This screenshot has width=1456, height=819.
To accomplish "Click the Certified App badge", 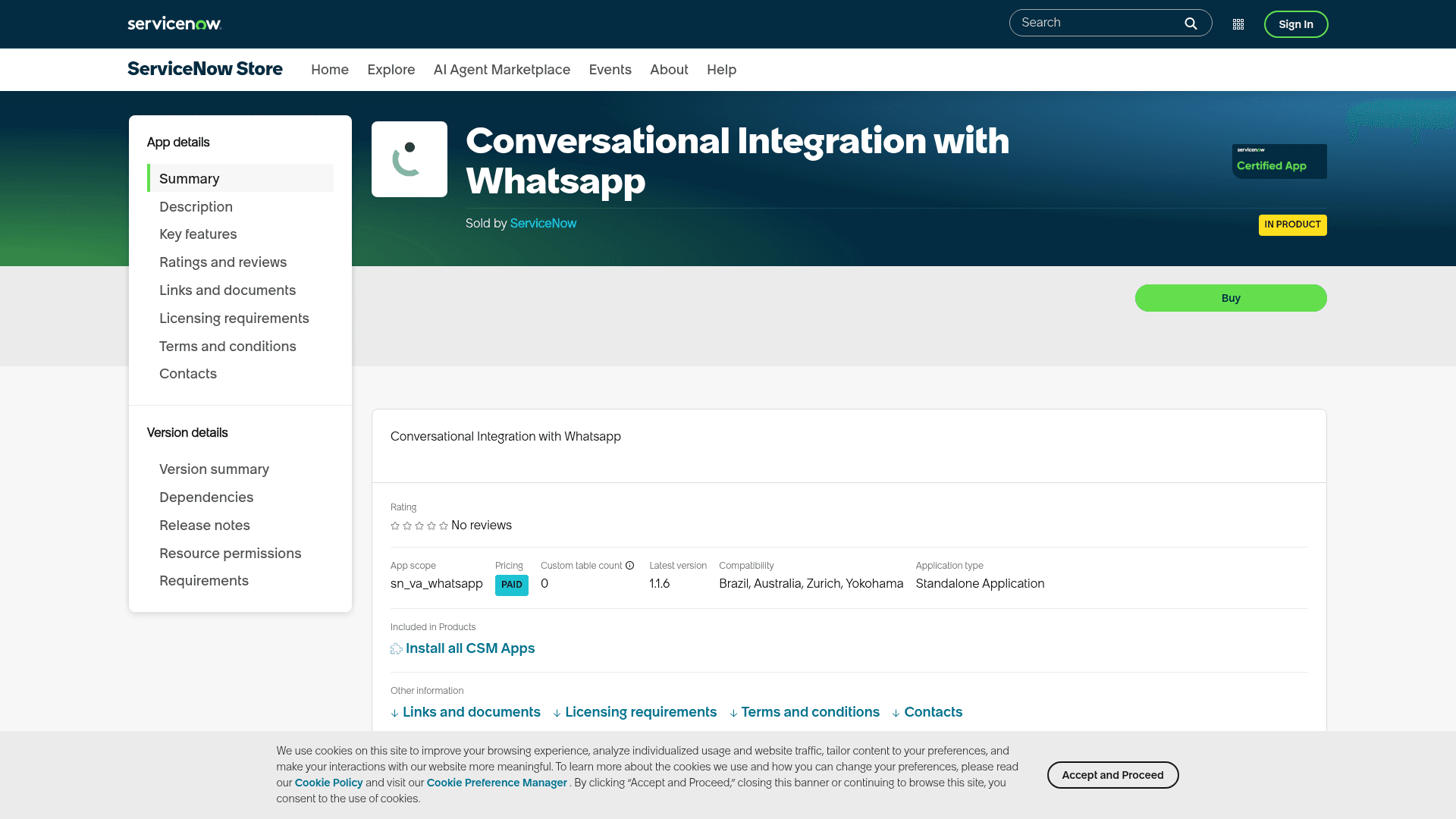I will pyautogui.click(x=1279, y=162).
